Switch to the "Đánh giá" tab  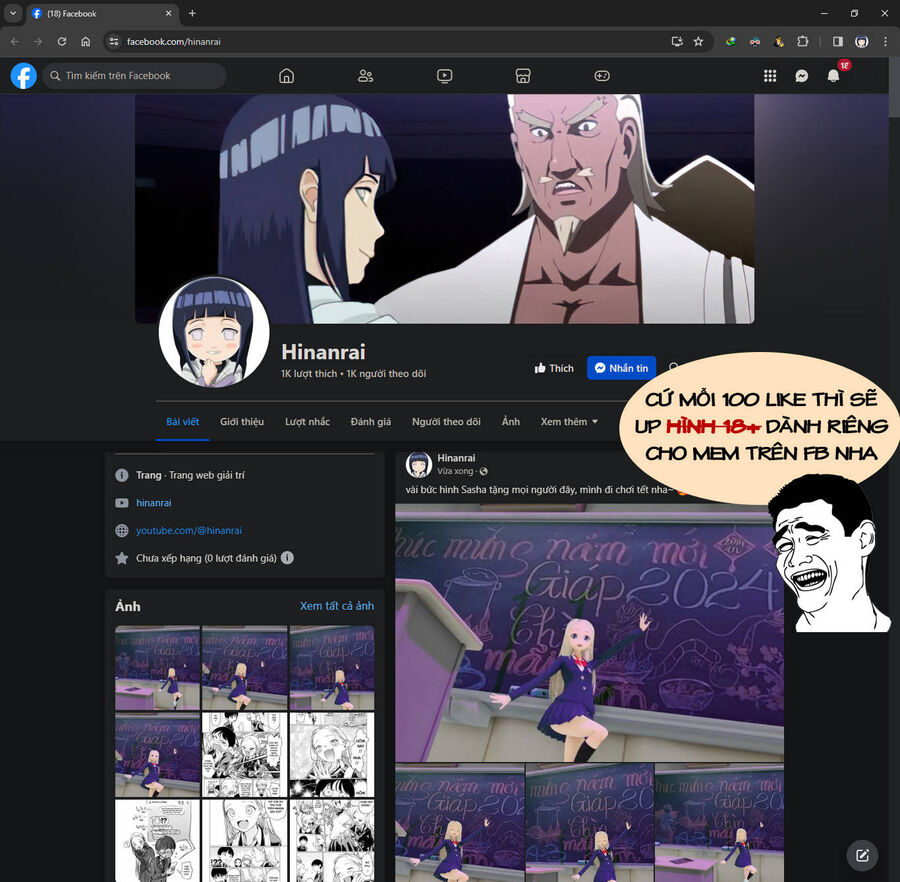371,422
